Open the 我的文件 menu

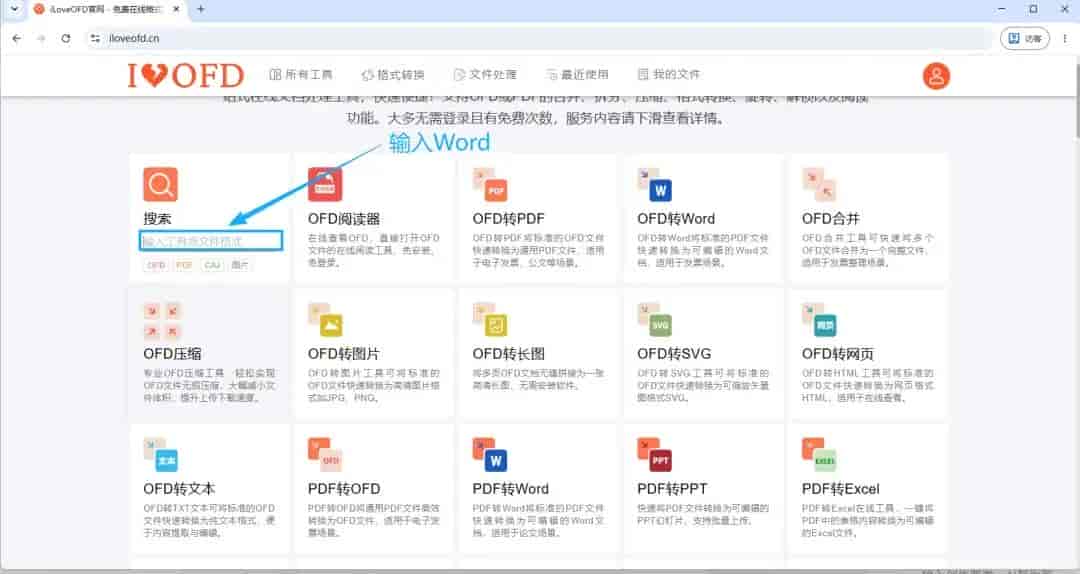(669, 74)
